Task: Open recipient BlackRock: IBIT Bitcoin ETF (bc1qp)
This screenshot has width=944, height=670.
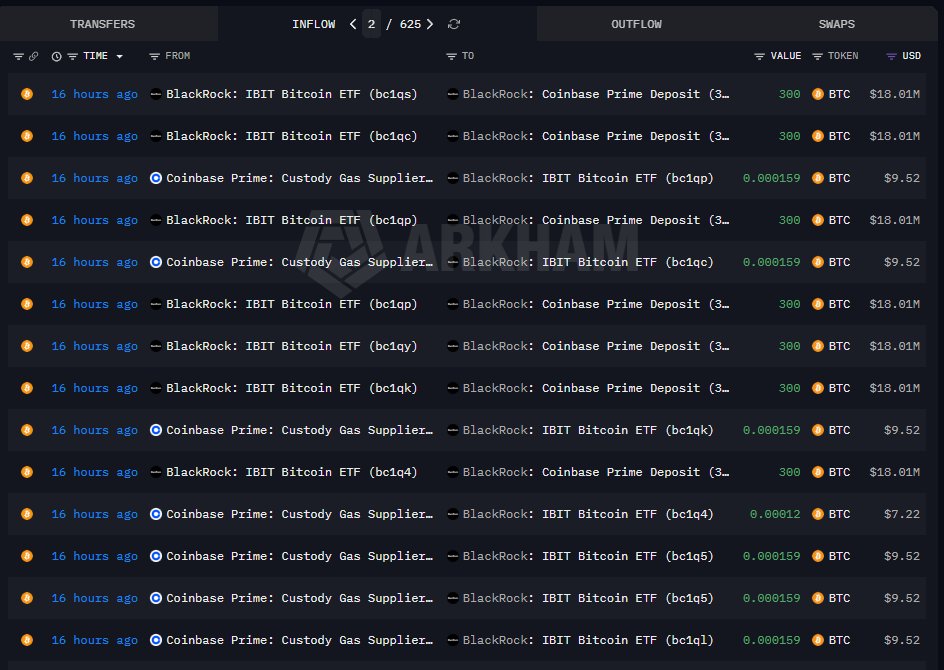Action: point(588,178)
